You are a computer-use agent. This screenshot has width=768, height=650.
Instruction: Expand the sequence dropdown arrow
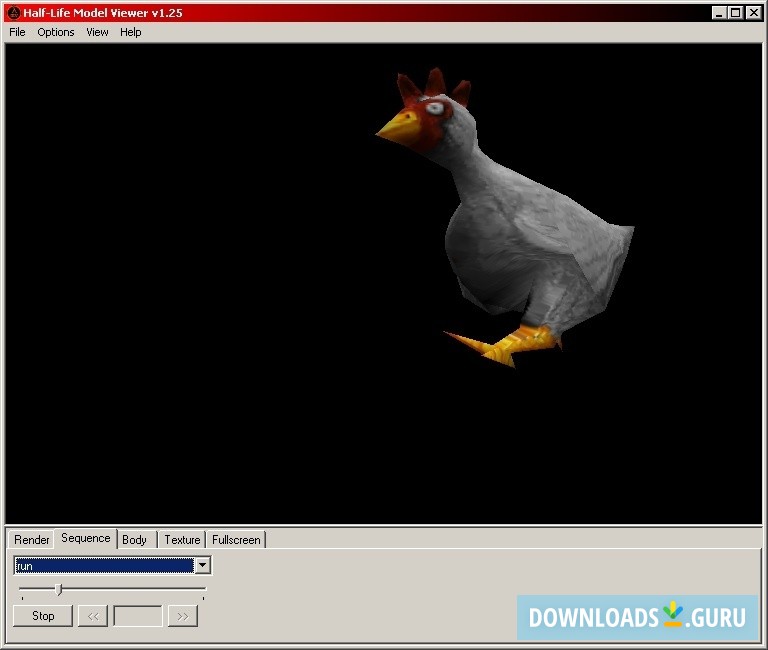(202, 565)
